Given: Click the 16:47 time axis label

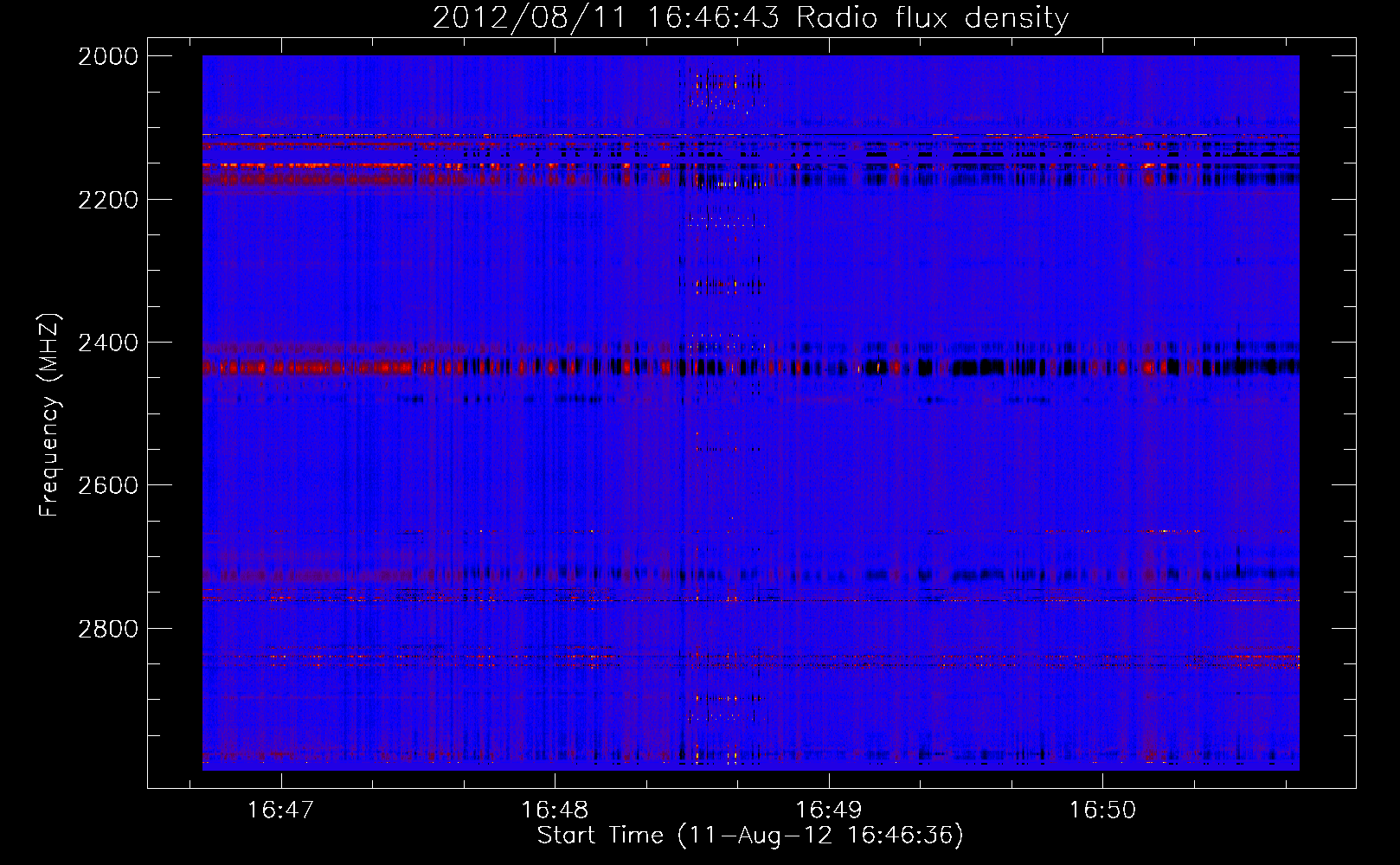Looking at the screenshot, I should point(280,811).
